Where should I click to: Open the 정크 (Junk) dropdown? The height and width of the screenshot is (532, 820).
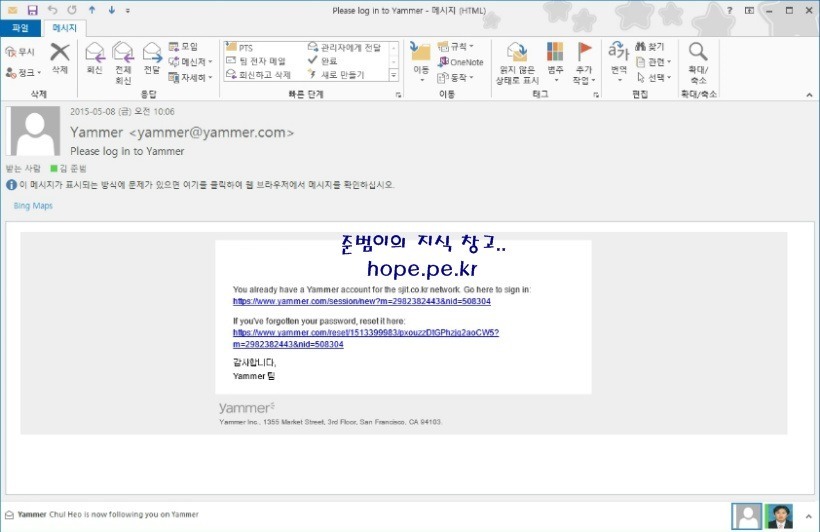(x=23, y=72)
